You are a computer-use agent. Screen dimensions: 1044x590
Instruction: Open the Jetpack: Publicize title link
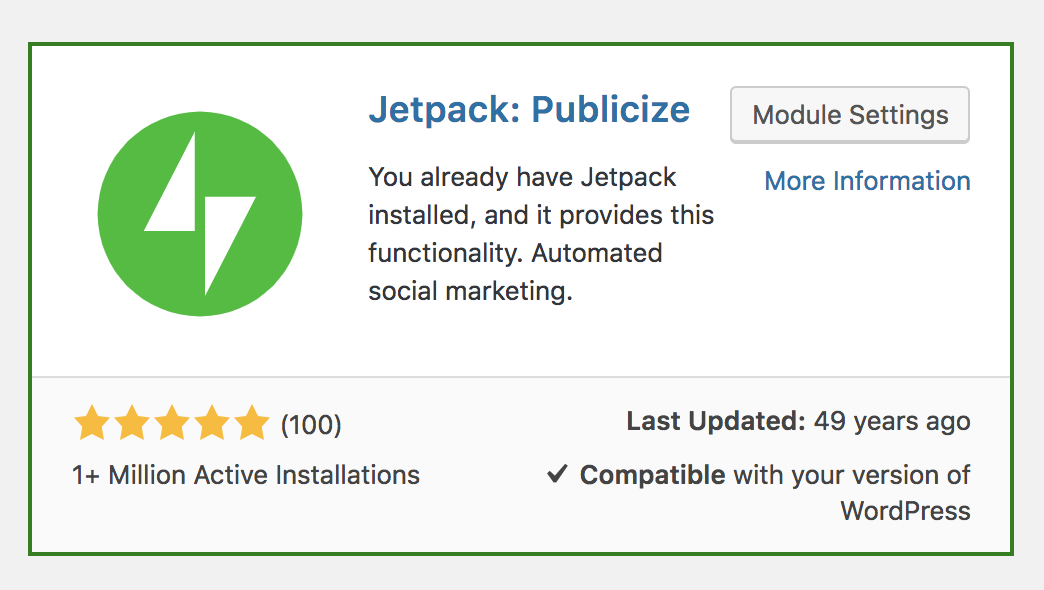pyautogui.click(x=529, y=110)
